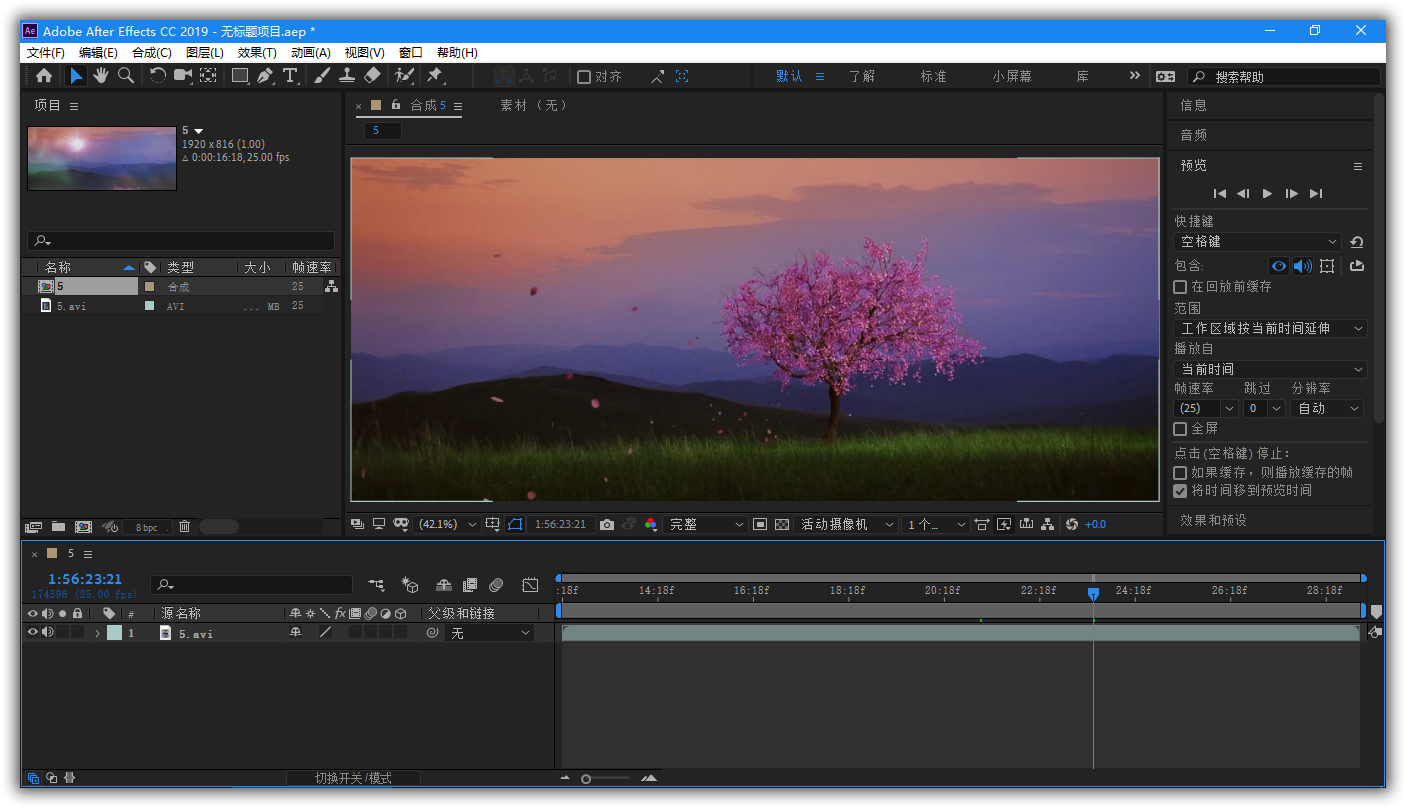Expand layer 1 properties with chevron

point(97,633)
